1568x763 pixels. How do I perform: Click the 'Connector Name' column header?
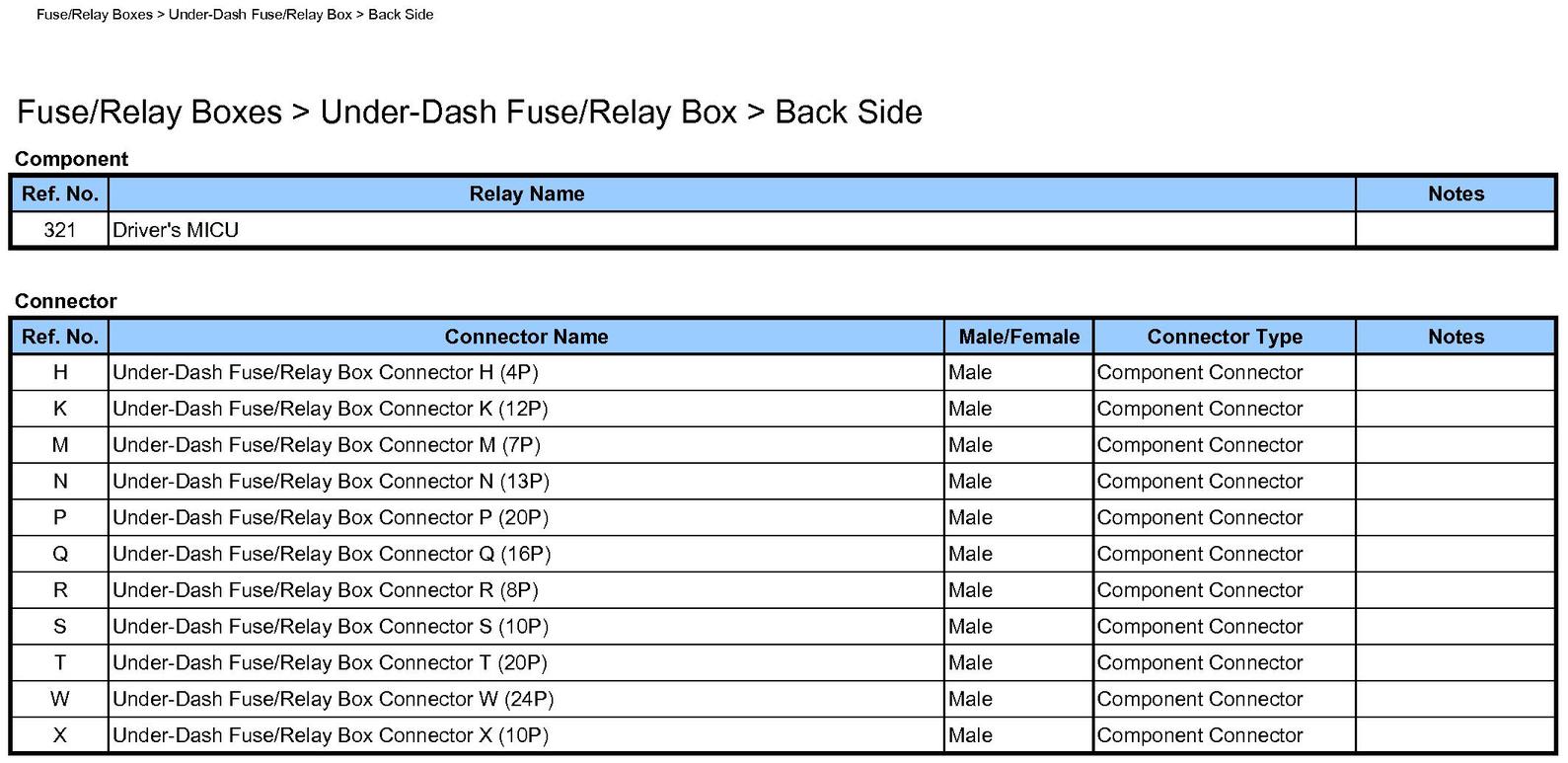526,337
